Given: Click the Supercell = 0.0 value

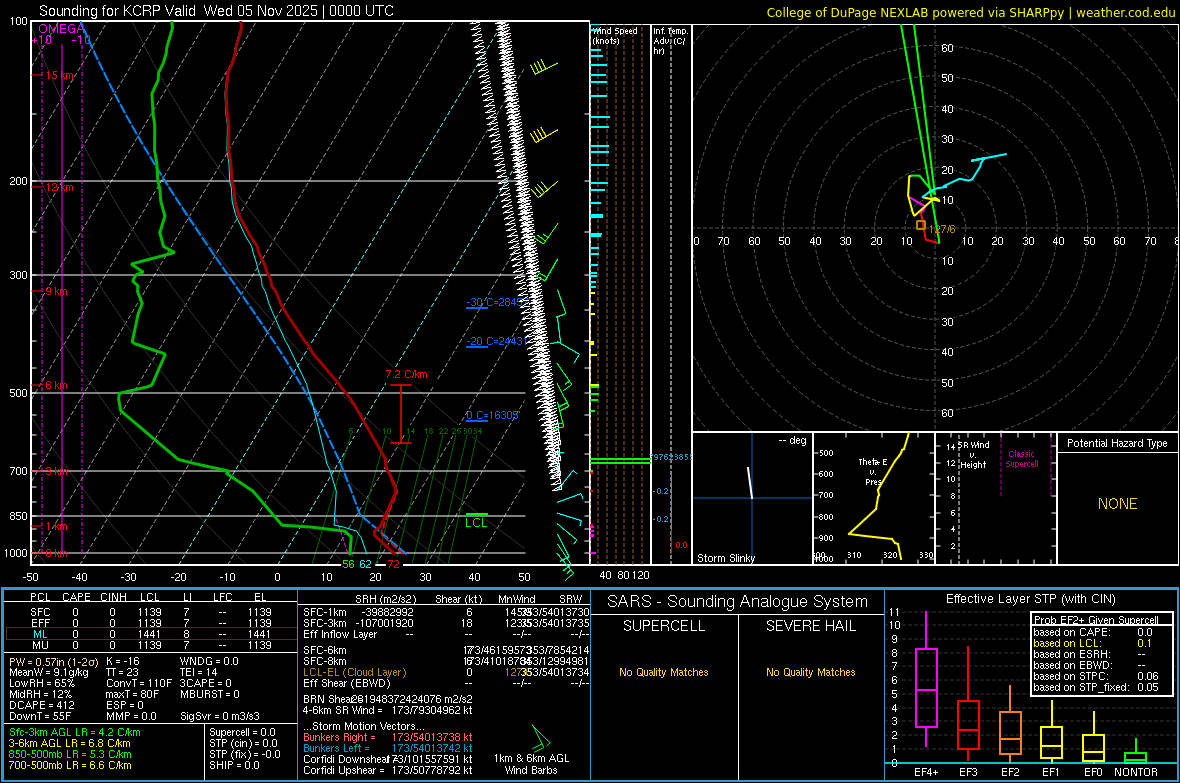Looking at the screenshot, I should click(242, 732).
